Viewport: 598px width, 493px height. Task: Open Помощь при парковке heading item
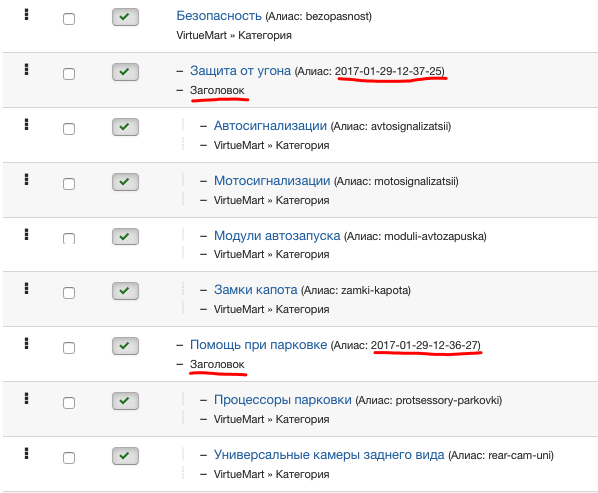(x=259, y=345)
